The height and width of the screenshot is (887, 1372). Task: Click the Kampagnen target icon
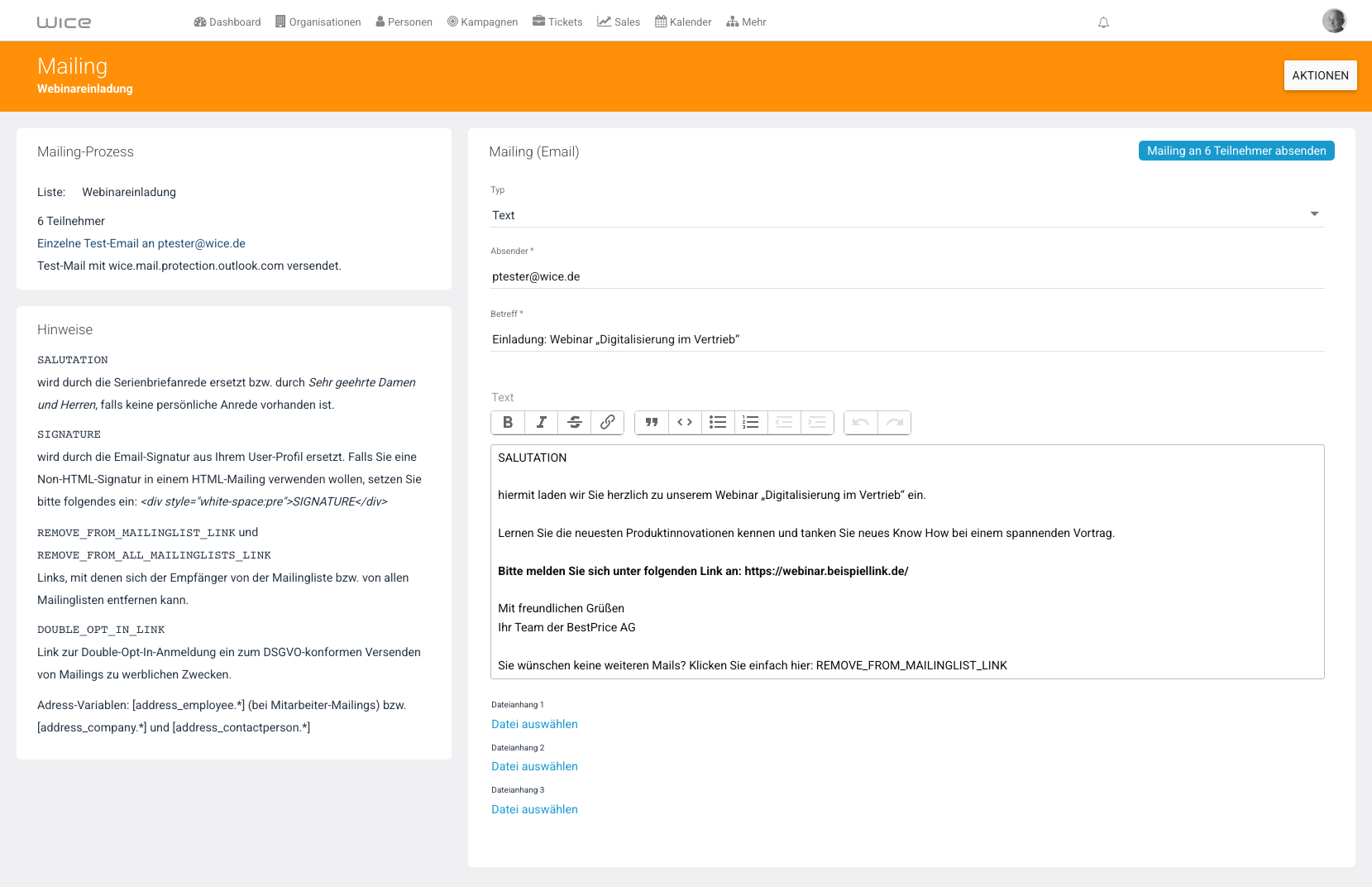[x=452, y=22]
